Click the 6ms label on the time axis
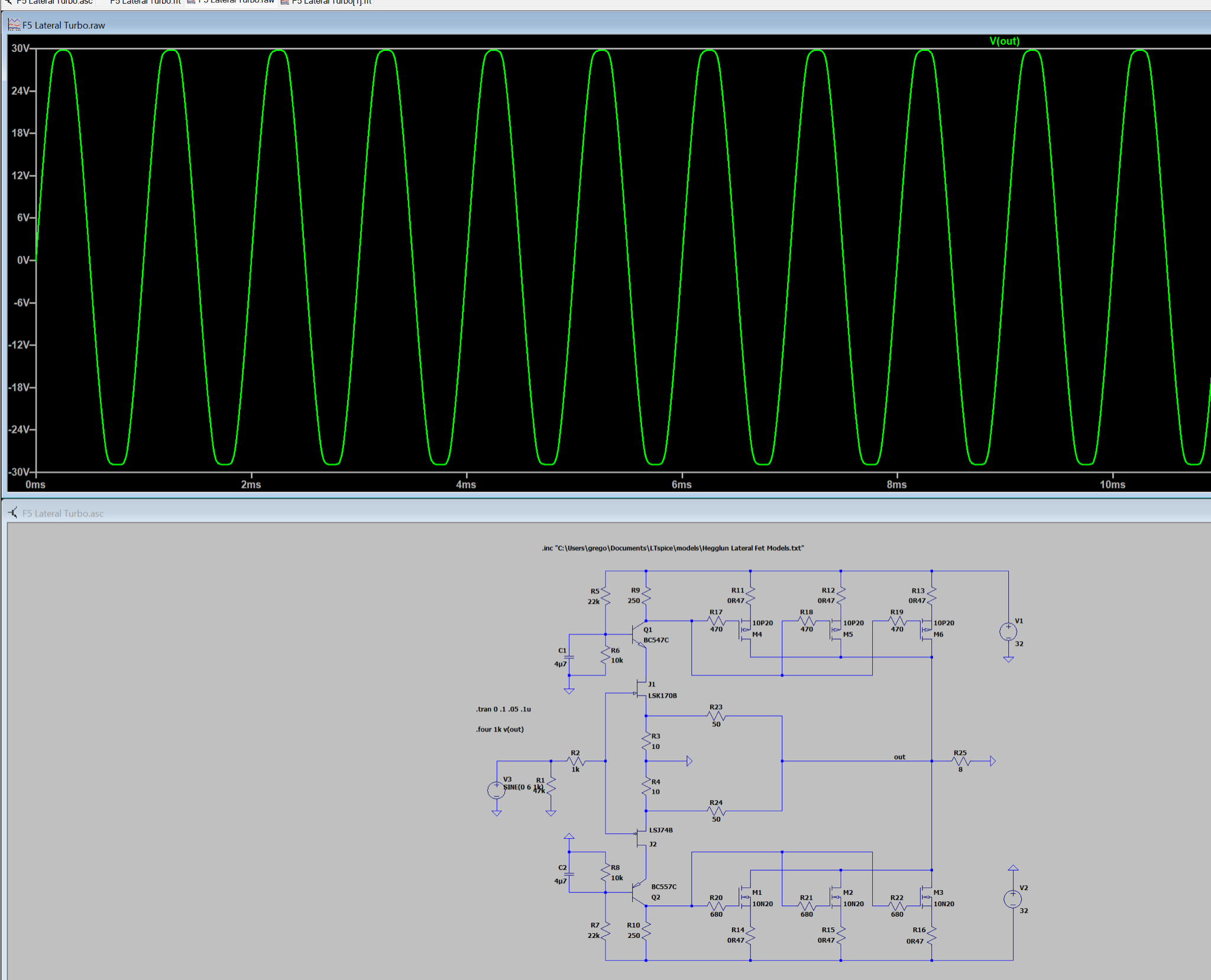This screenshot has width=1211, height=980. coord(681,484)
